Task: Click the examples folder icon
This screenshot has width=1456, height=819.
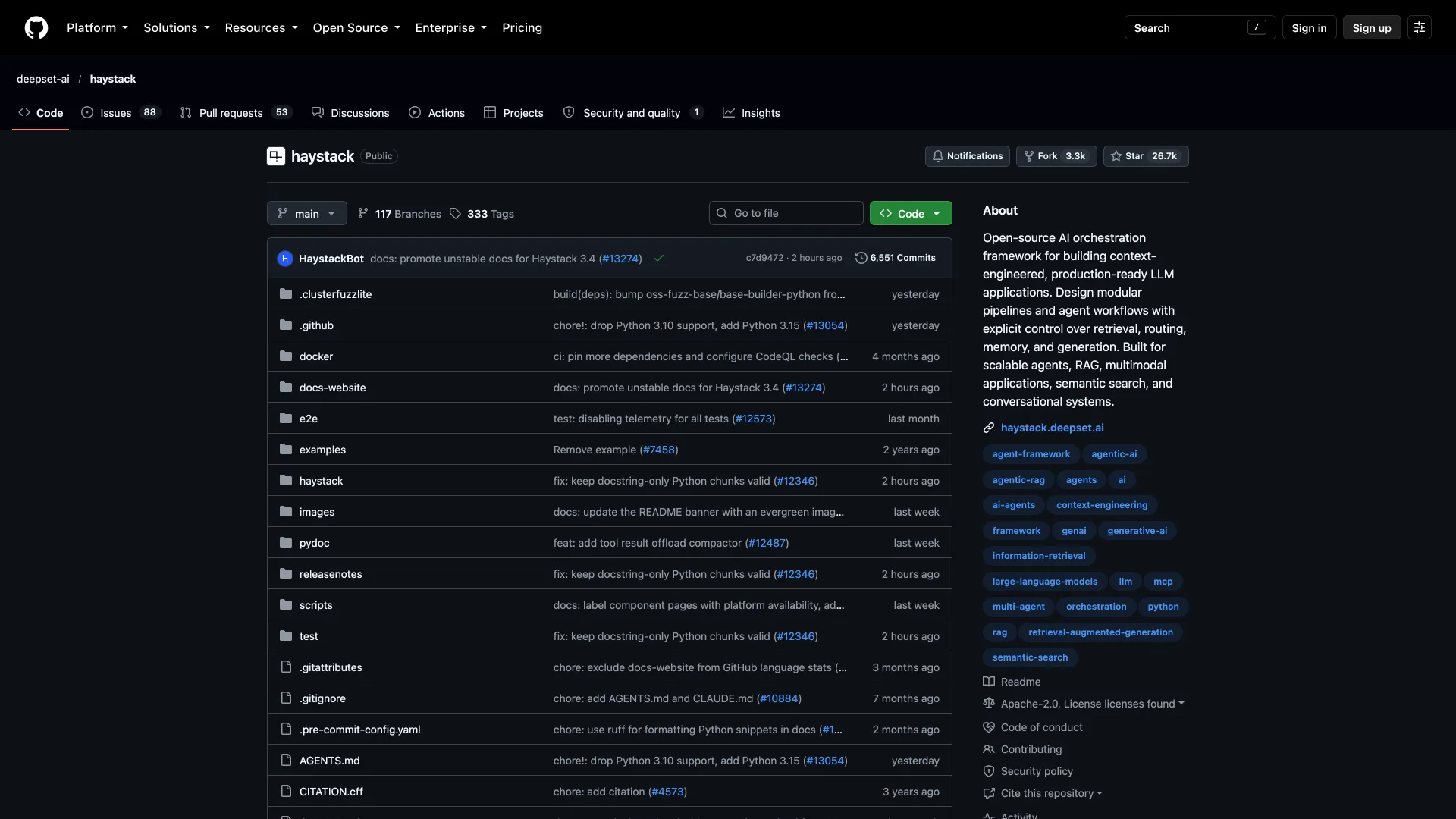Action: click(x=286, y=449)
